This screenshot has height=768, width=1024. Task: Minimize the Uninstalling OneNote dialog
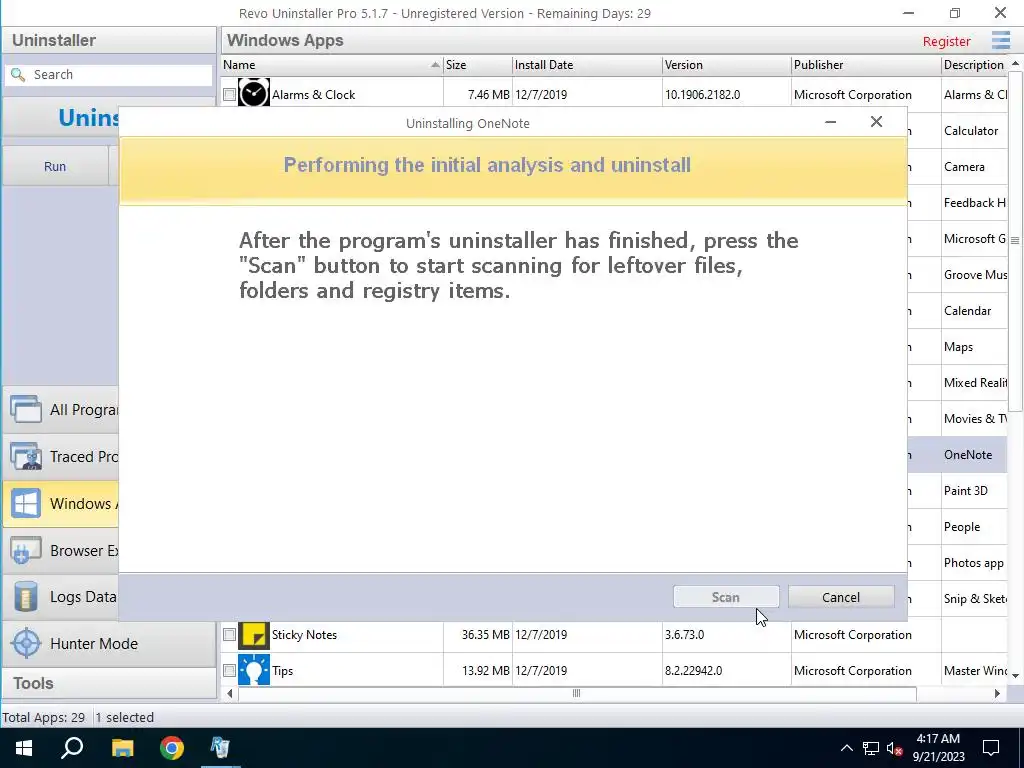tap(830, 122)
